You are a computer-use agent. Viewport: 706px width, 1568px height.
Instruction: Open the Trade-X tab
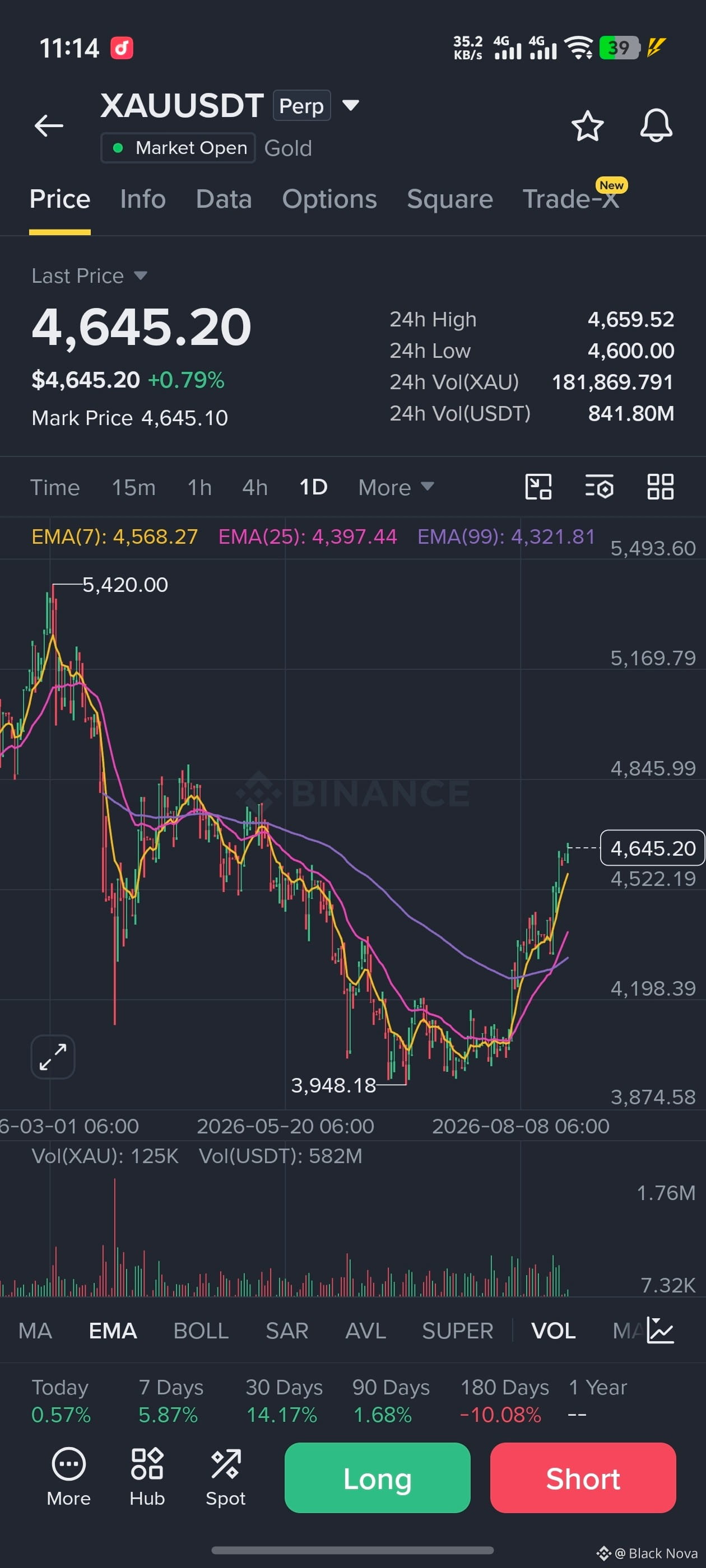[x=571, y=199]
